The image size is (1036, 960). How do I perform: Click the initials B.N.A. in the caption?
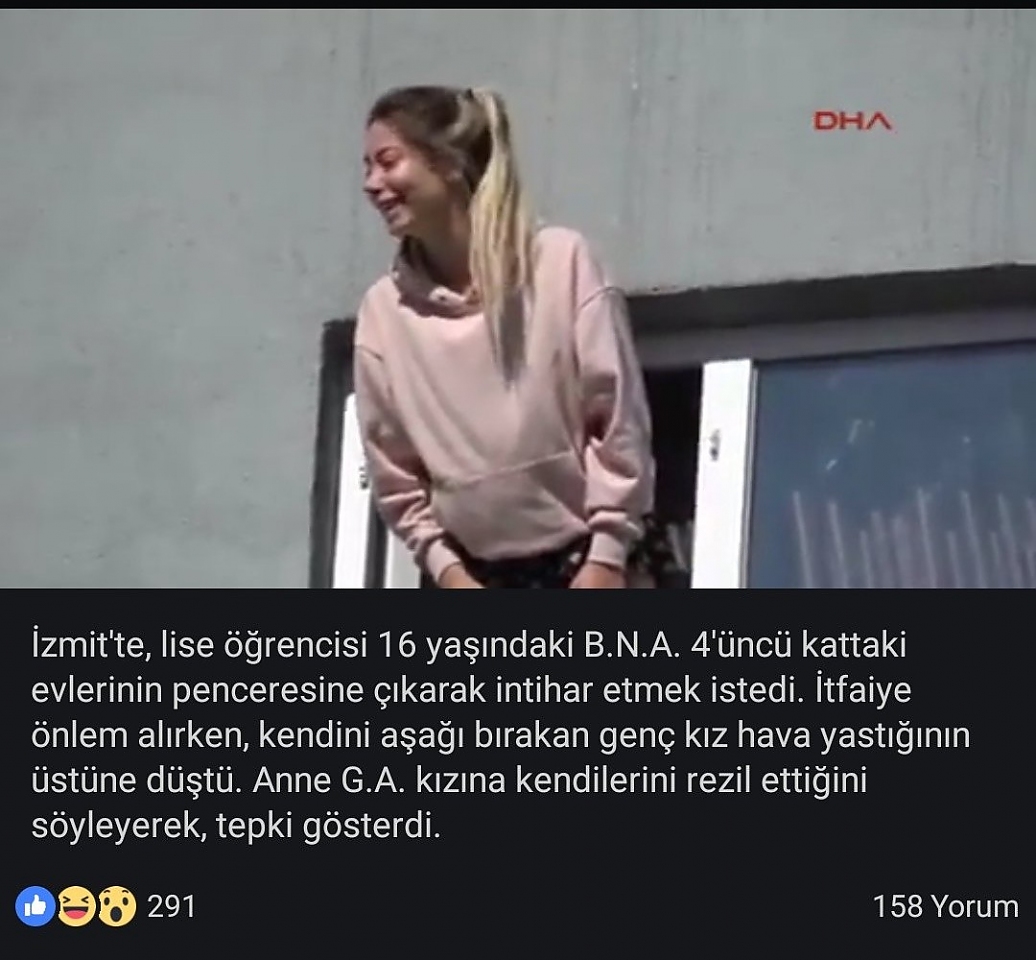click(x=631, y=646)
